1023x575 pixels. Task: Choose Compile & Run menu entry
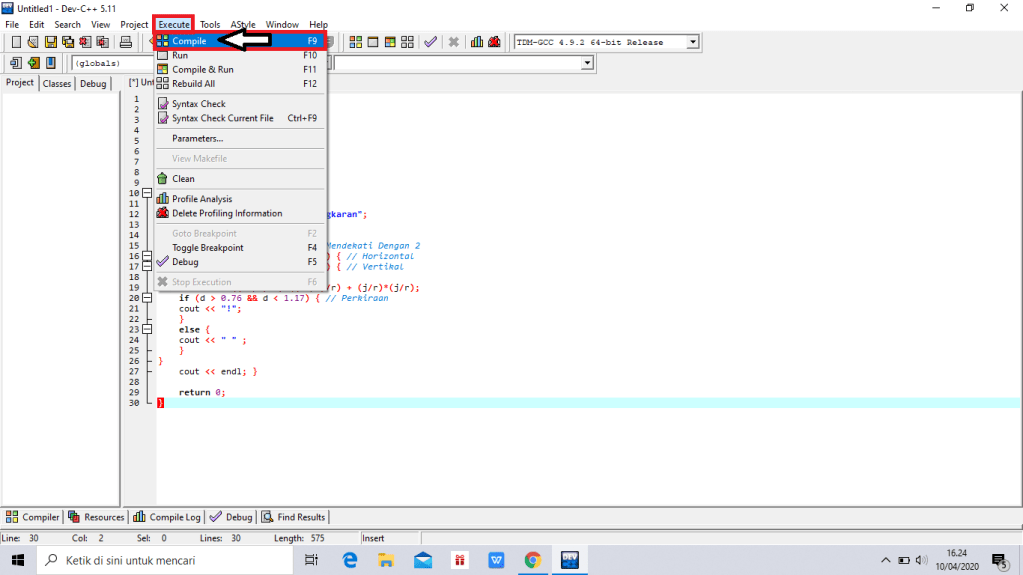203,70
